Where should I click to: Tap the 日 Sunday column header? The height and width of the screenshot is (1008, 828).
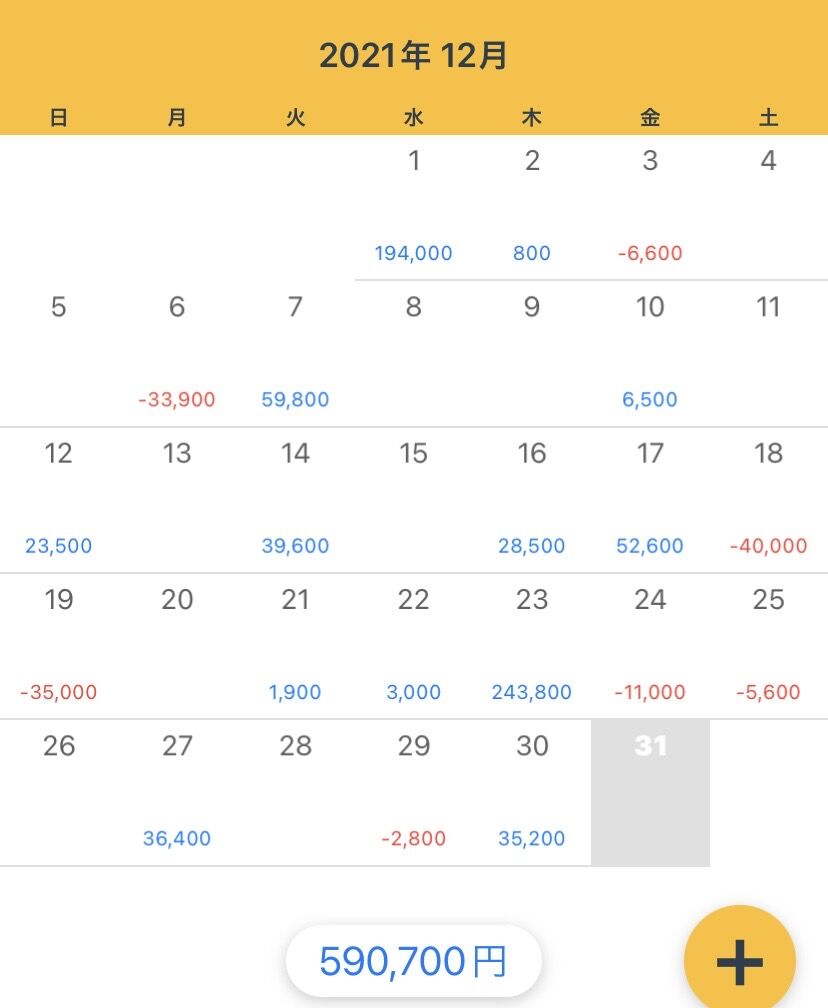click(59, 118)
